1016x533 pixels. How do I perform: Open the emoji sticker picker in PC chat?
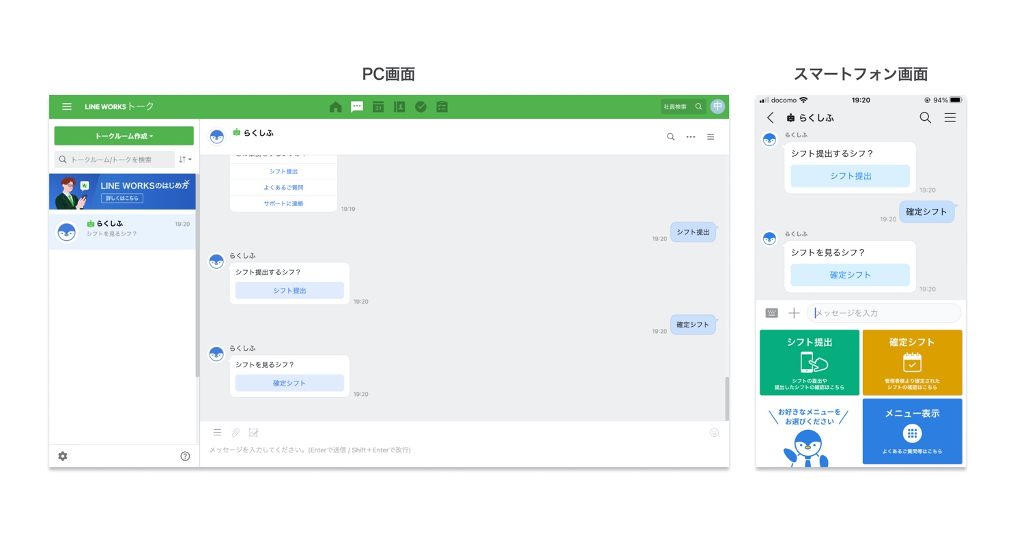pos(714,433)
